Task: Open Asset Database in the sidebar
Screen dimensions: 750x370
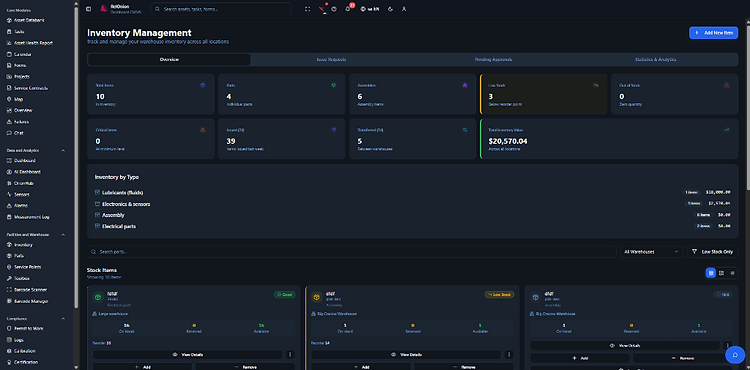Action: (x=26, y=20)
